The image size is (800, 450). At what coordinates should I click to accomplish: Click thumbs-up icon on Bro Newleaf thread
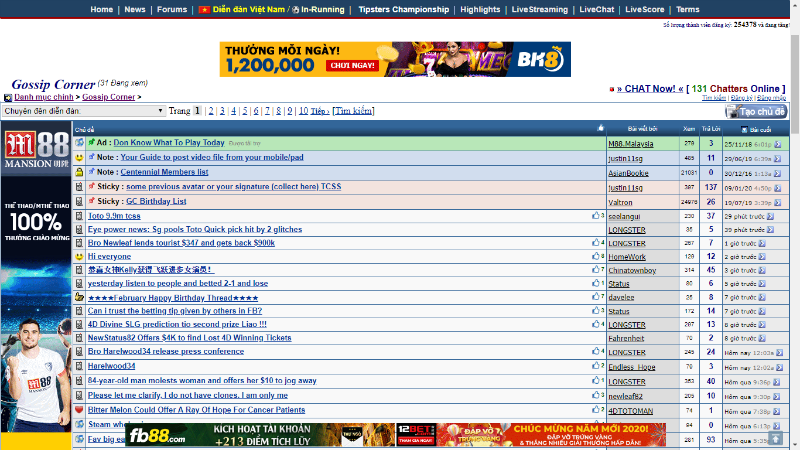tap(595, 243)
